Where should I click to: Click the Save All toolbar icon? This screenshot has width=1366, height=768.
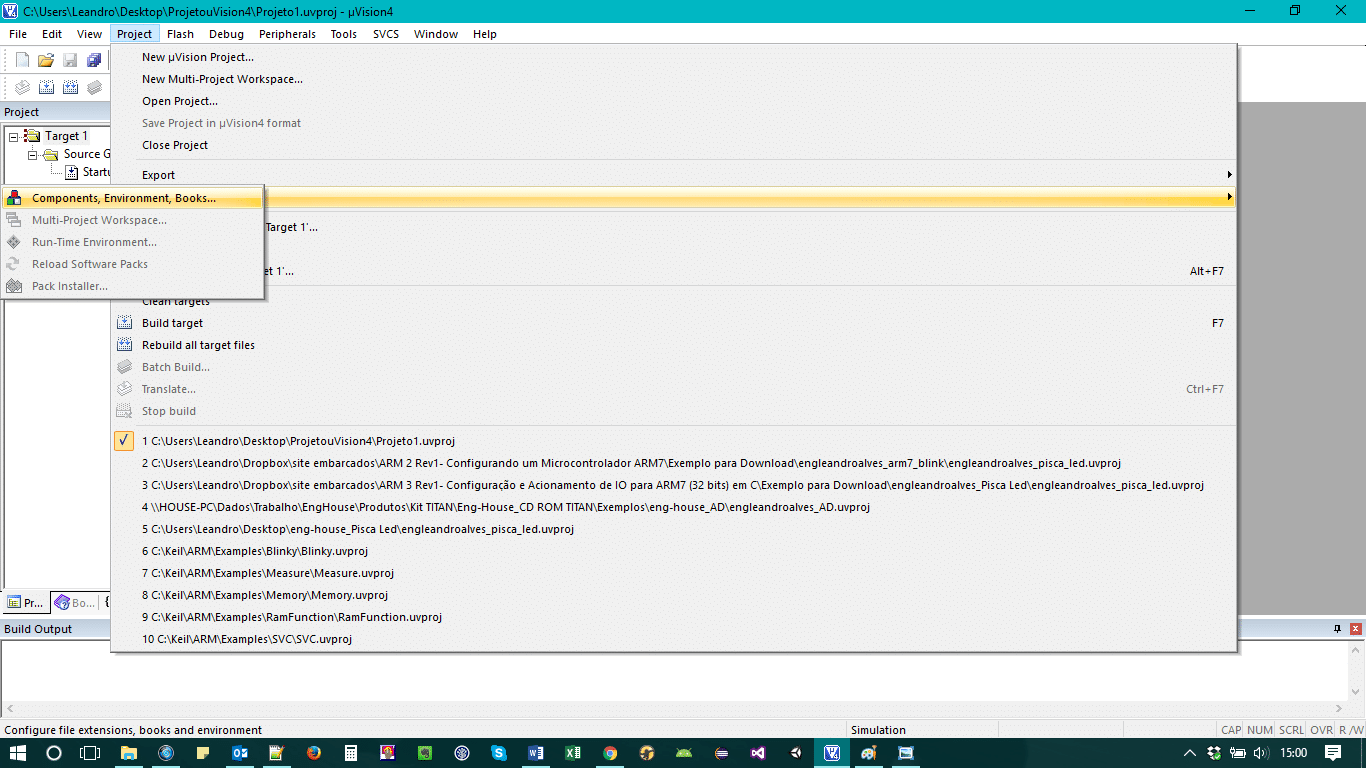point(94,61)
